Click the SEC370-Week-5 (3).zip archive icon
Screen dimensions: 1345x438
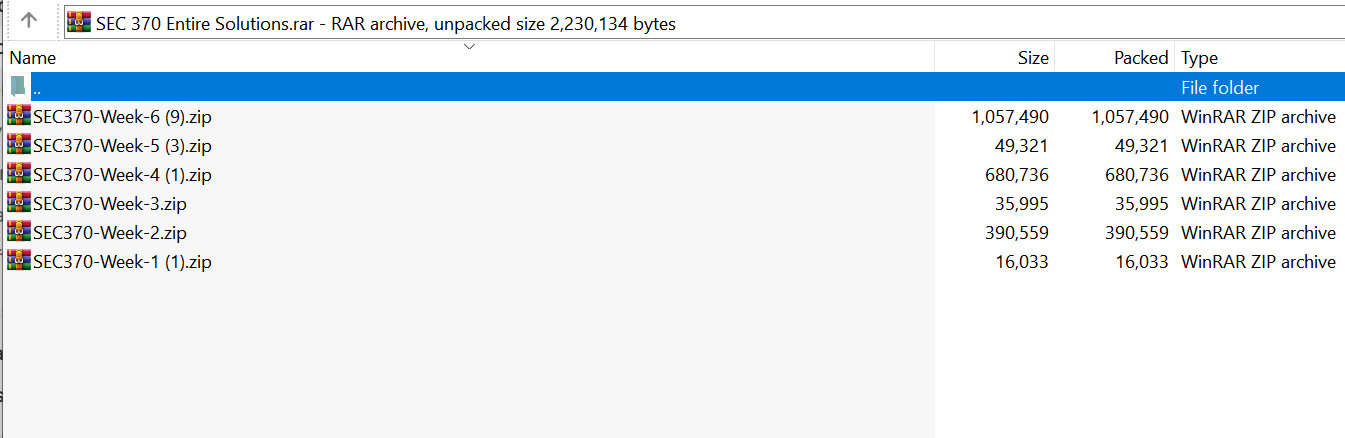pos(19,145)
